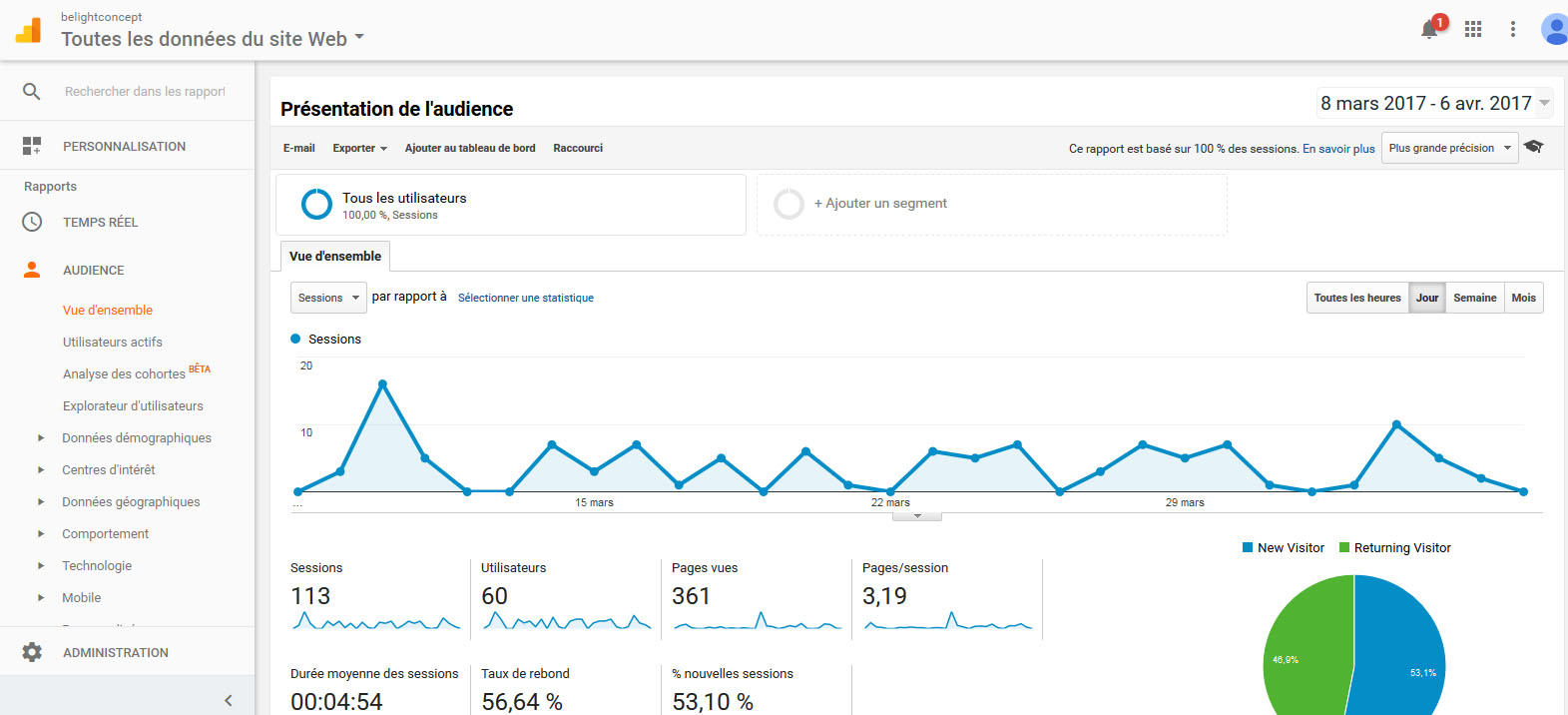Click Sélectionner une statistique link
The height and width of the screenshot is (715, 1568).
(x=526, y=298)
